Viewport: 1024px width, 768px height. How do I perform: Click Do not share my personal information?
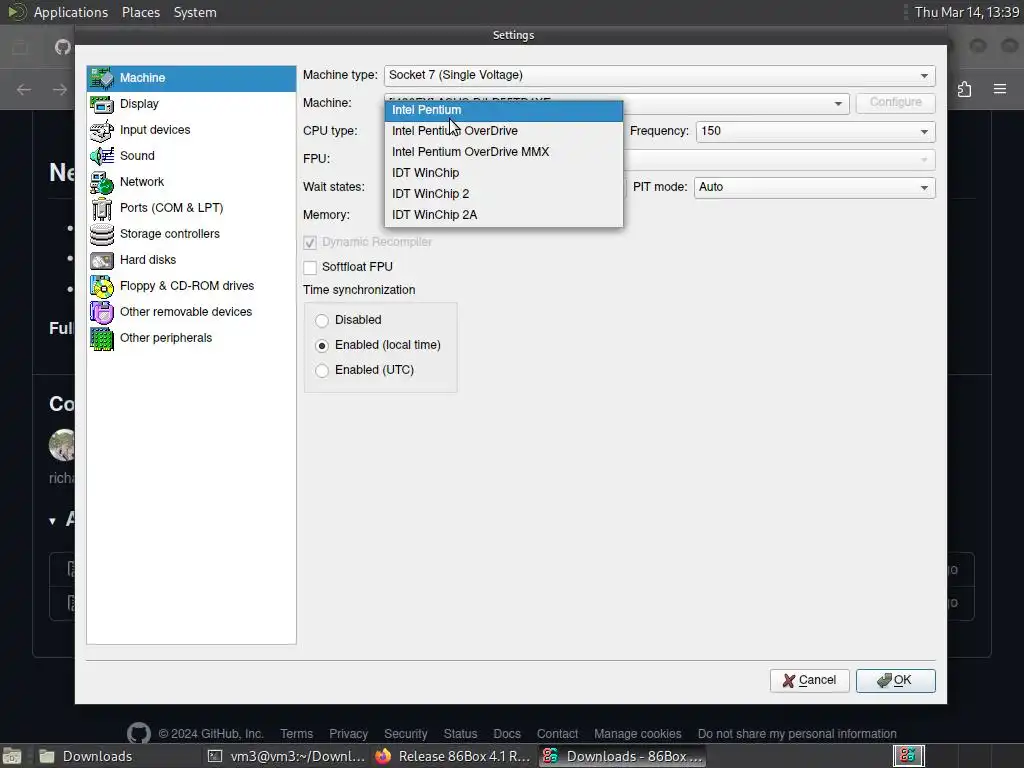click(x=797, y=734)
